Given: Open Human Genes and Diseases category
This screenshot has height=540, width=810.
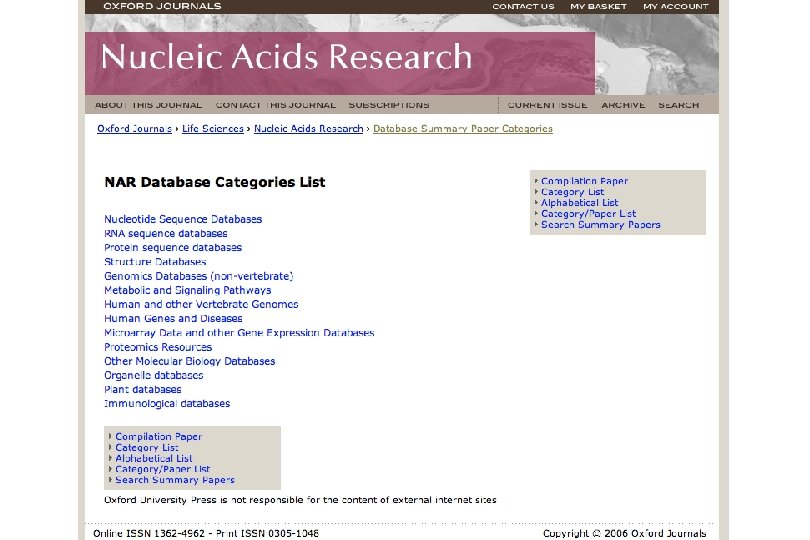Looking at the screenshot, I should [x=173, y=319].
